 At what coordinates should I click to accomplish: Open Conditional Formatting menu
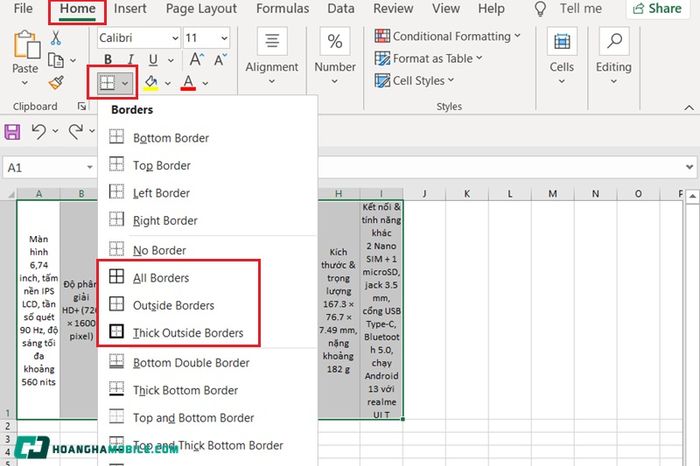pyautogui.click(x=448, y=36)
